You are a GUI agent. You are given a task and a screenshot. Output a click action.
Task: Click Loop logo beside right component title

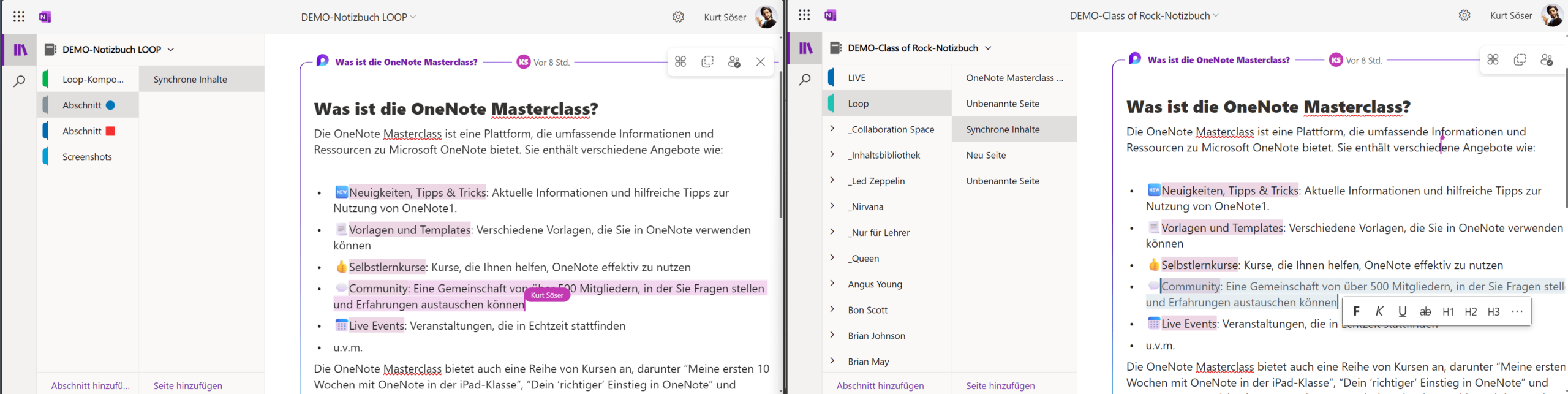[1134, 59]
